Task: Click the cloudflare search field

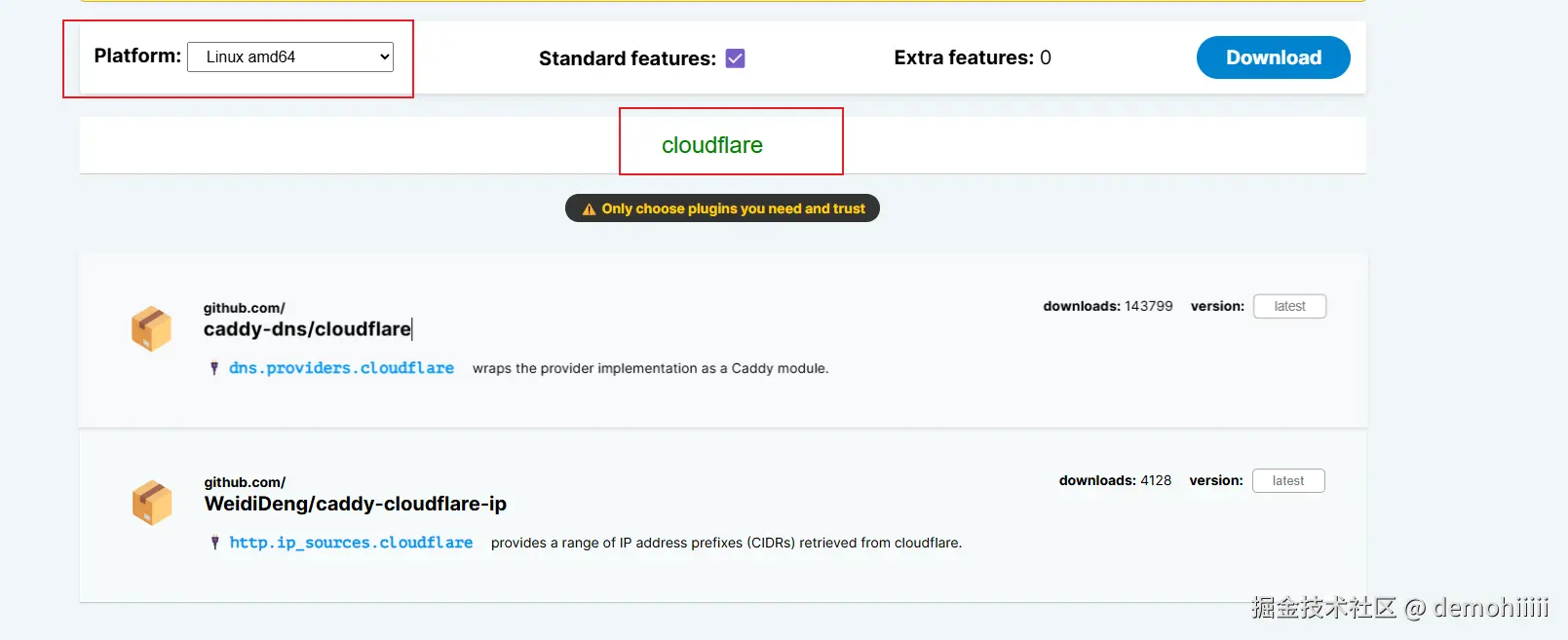Action: click(x=712, y=145)
